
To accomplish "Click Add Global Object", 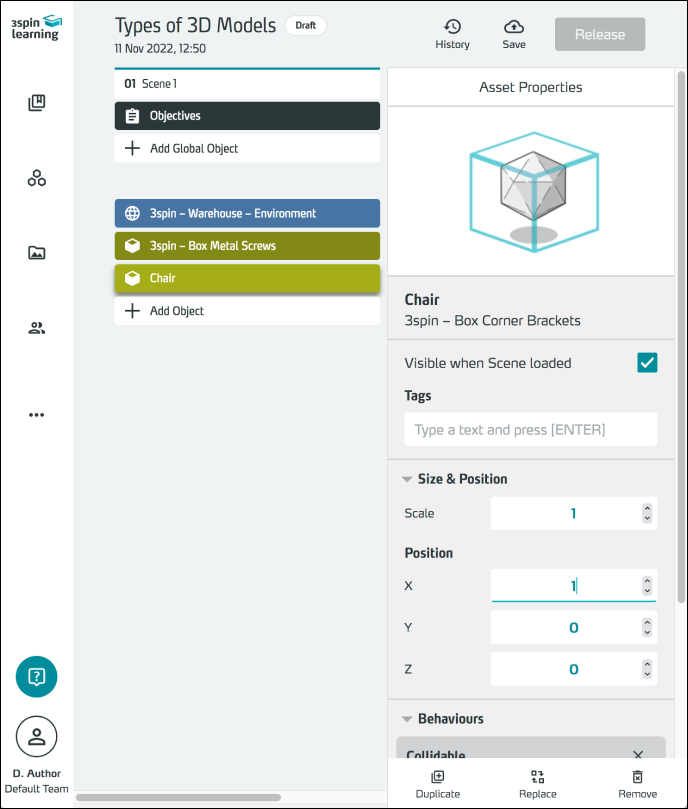I will click(194, 148).
